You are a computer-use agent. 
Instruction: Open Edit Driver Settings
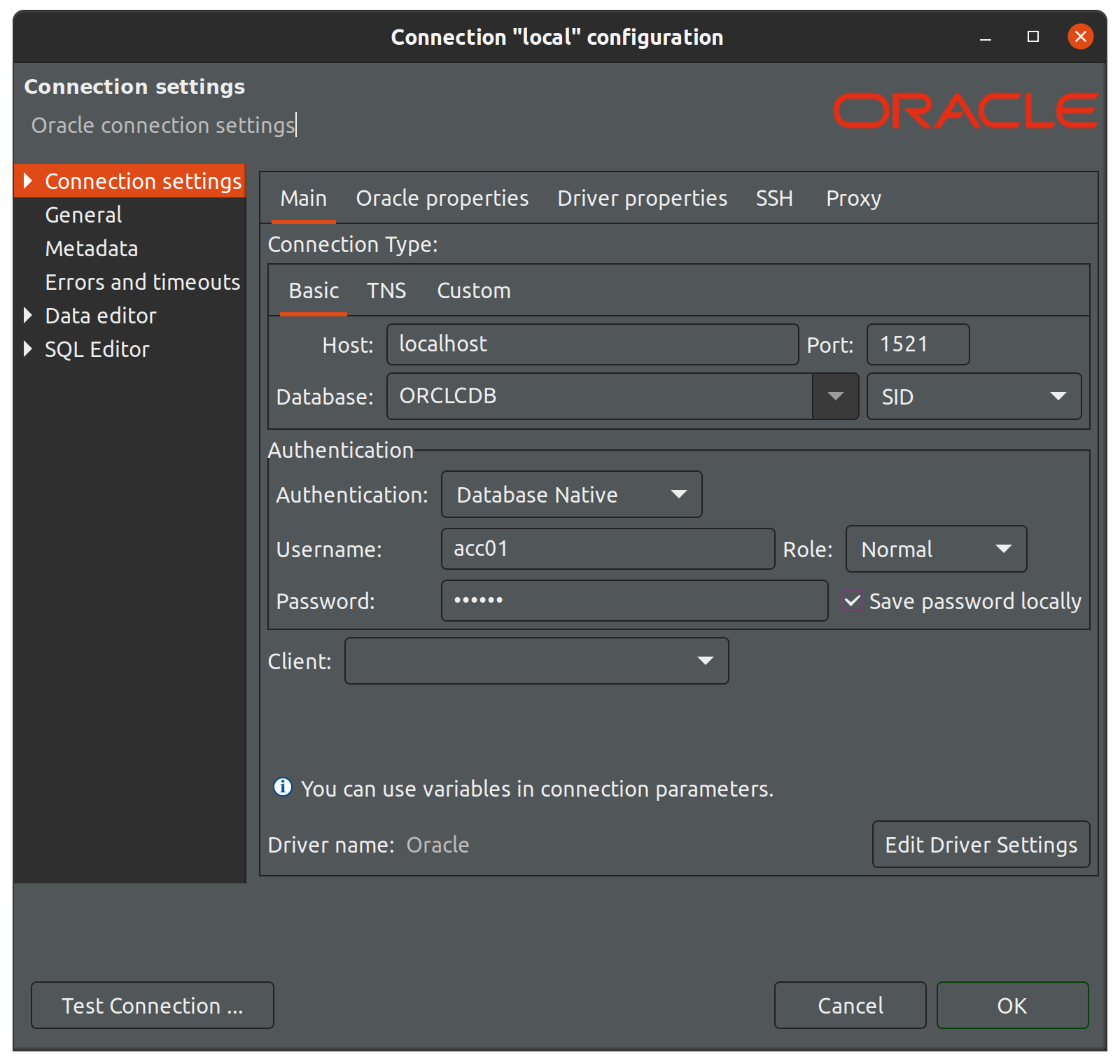(980, 845)
